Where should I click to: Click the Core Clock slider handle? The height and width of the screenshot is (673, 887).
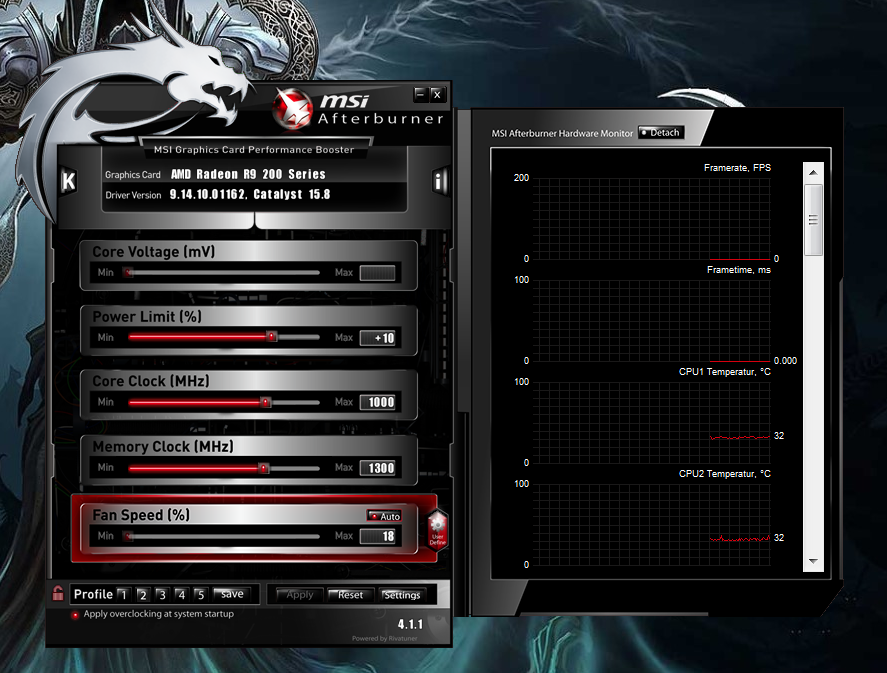265,402
